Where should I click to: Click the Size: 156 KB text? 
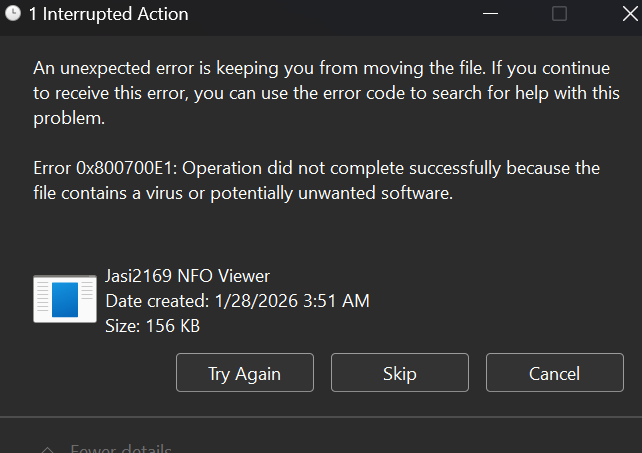(x=152, y=325)
